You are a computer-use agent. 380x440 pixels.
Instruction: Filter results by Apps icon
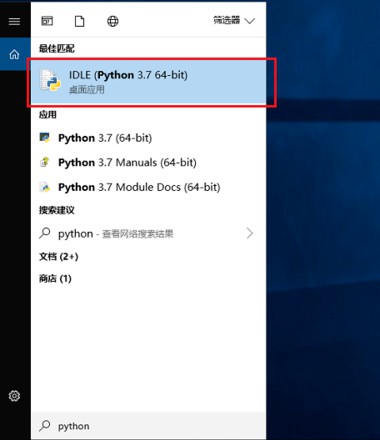pos(47,21)
